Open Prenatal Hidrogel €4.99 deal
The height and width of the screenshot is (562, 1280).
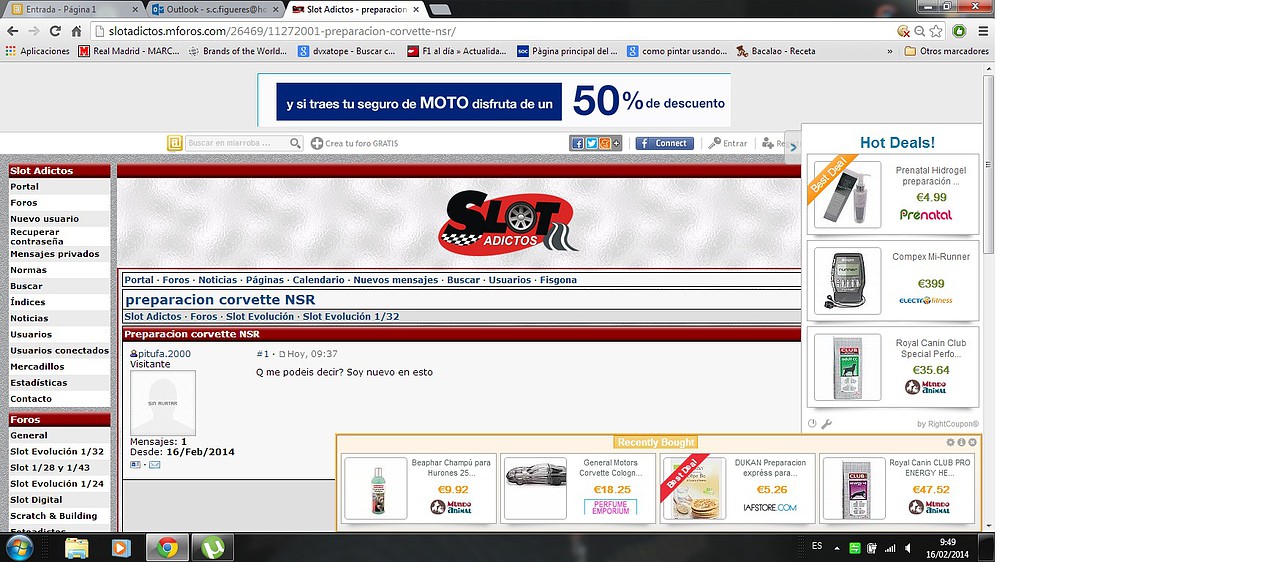893,194
